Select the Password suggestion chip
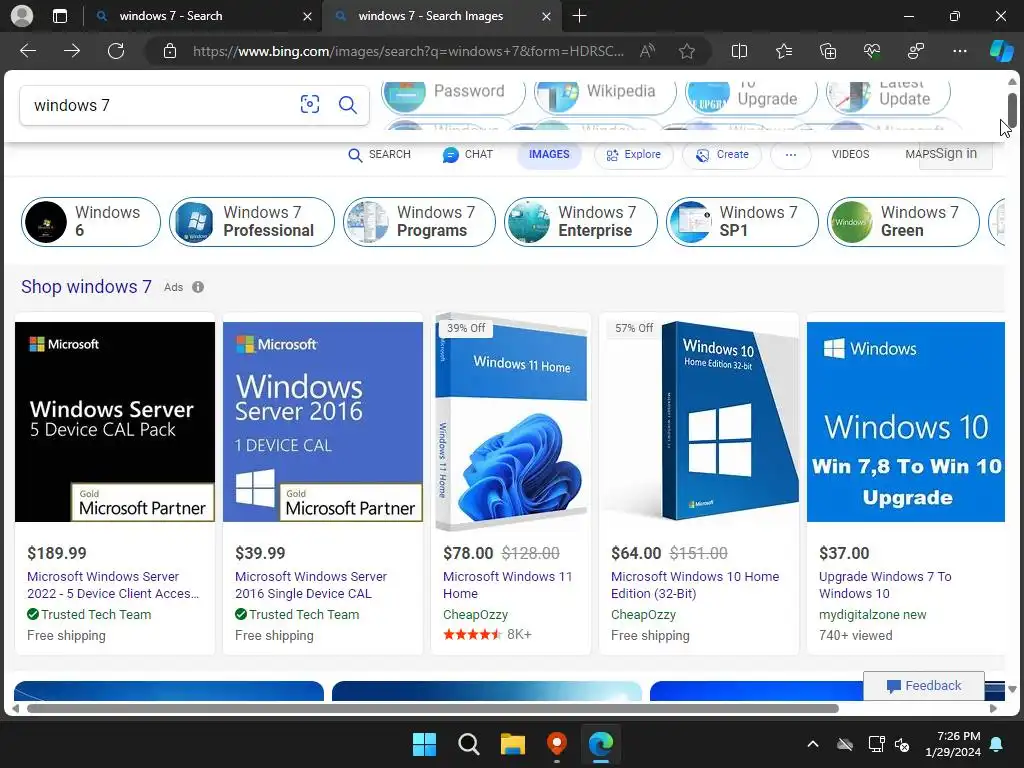This screenshot has height=768, width=1024. [454, 91]
